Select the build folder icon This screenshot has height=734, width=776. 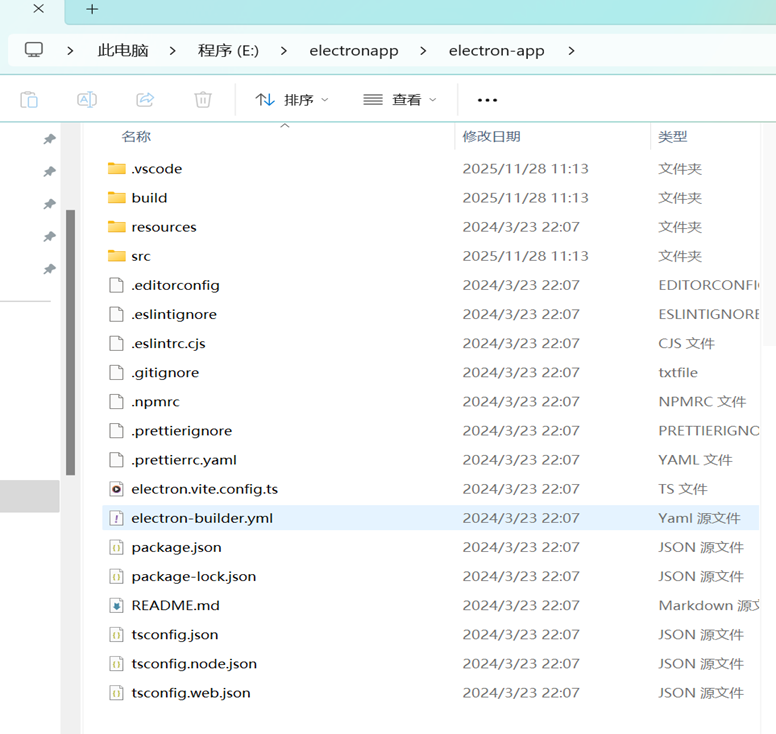pyautogui.click(x=117, y=197)
